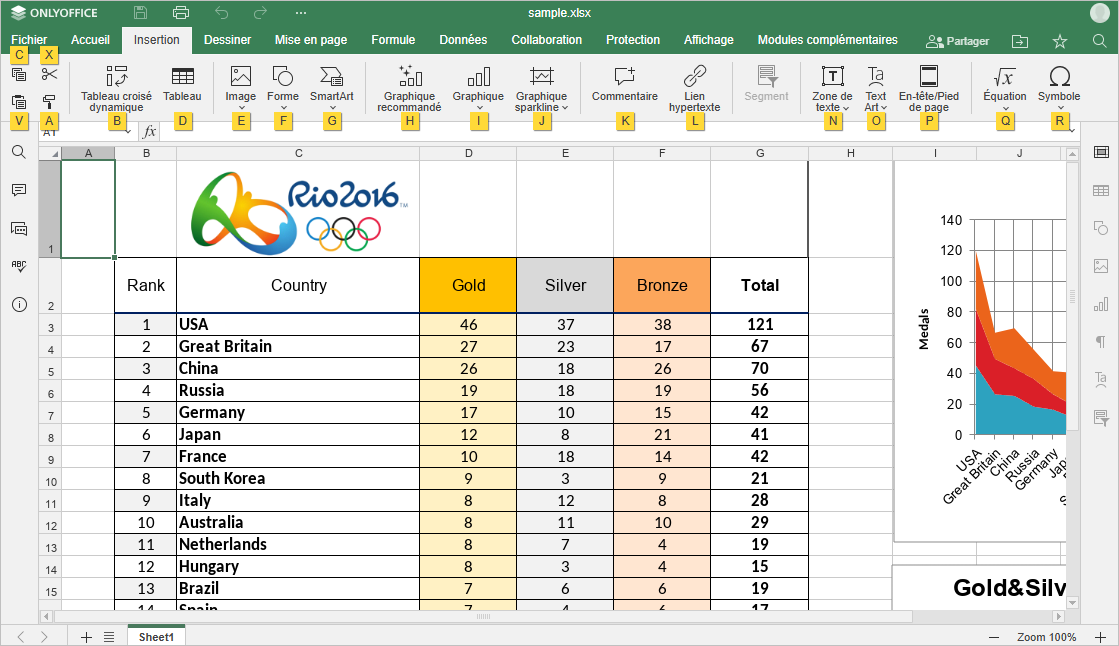Open En-tête/Pied de page settings
Image resolution: width=1119 pixels, height=646 pixels.
(928, 85)
